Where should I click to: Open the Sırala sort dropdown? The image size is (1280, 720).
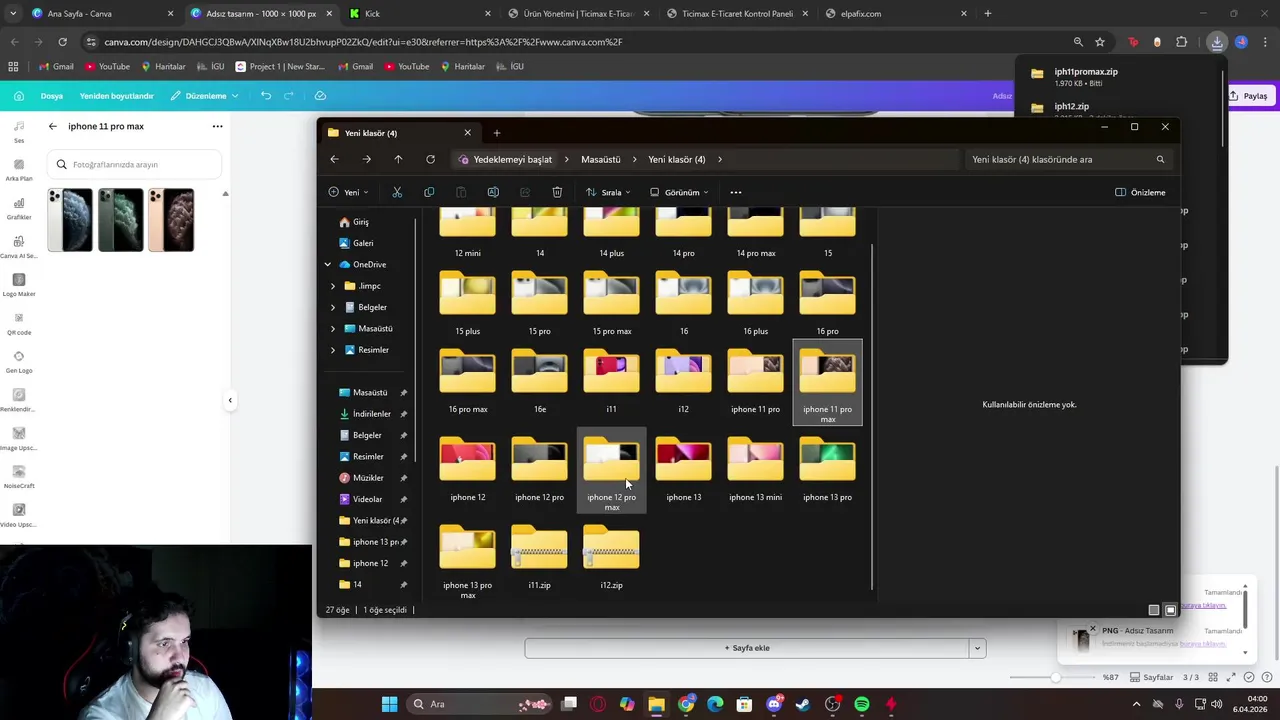tap(608, 192)
